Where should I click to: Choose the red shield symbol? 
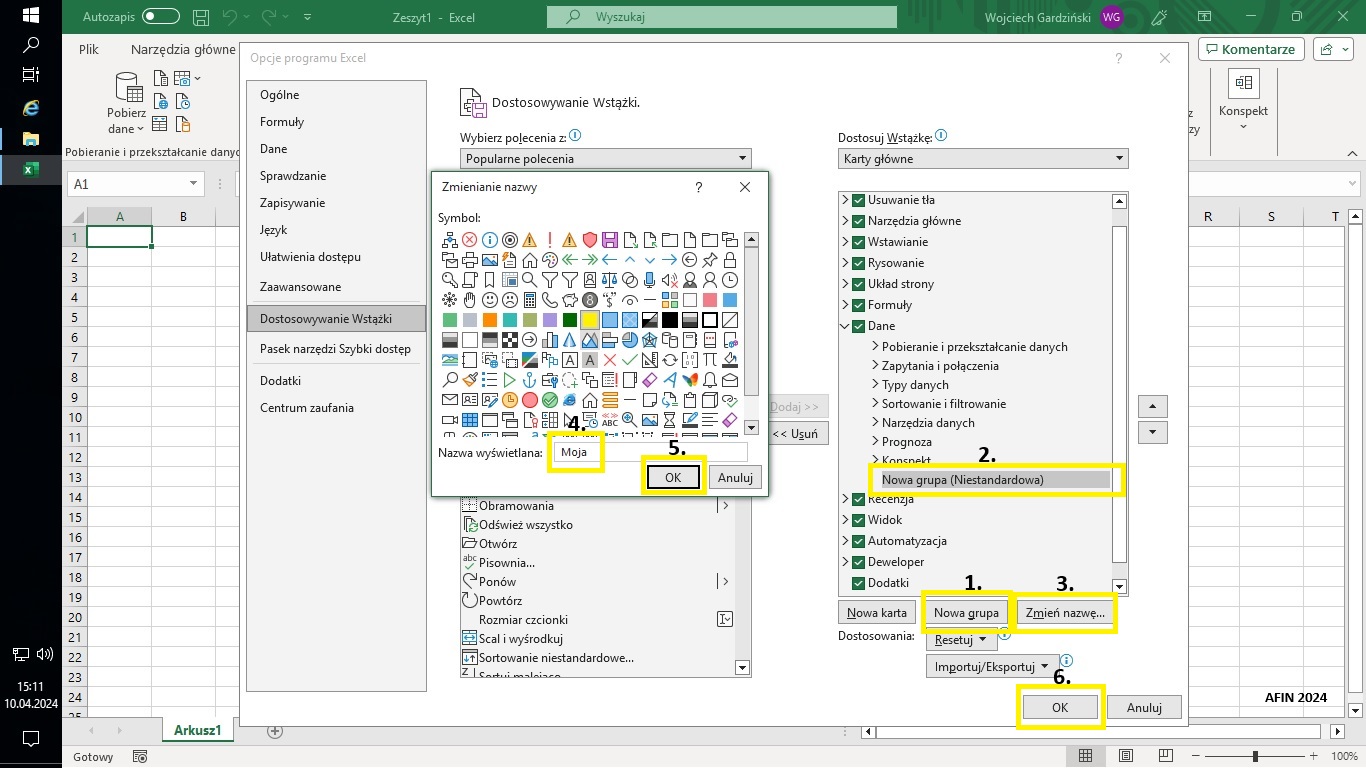pyautogui.click(x=590, y=240)
